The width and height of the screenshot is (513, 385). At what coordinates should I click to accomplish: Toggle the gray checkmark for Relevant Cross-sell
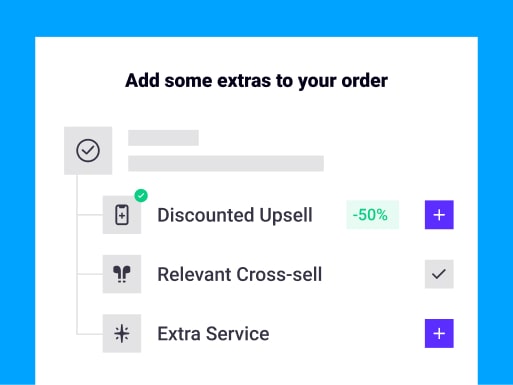(439, 274)
